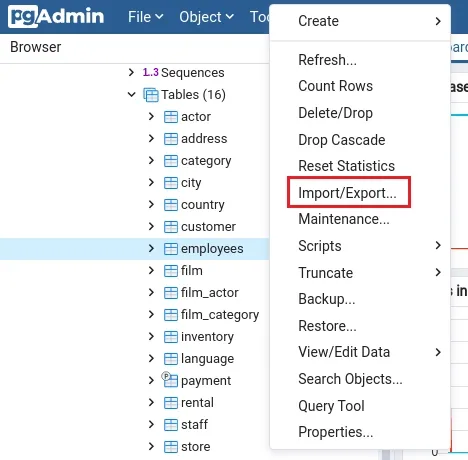Click the Sequences node icon
Screen dimensions: 468x460
(151, 72)
